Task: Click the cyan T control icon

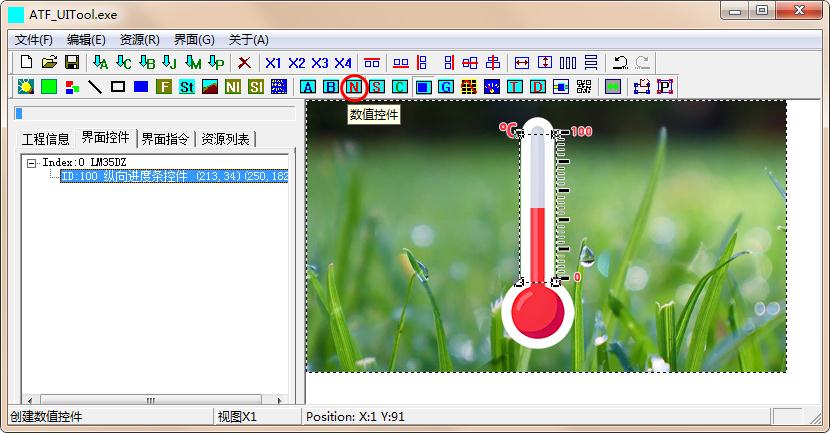Action: [515, 86]
